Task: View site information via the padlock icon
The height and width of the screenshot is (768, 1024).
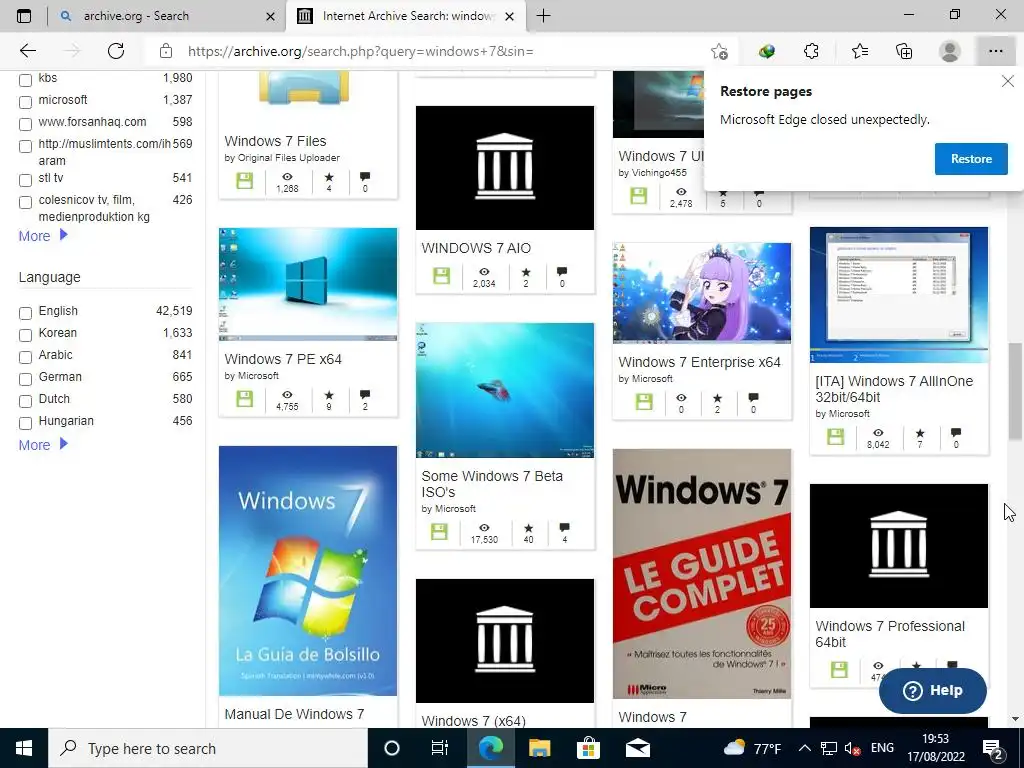Action: pyautogui.click(x=166, y=51)
